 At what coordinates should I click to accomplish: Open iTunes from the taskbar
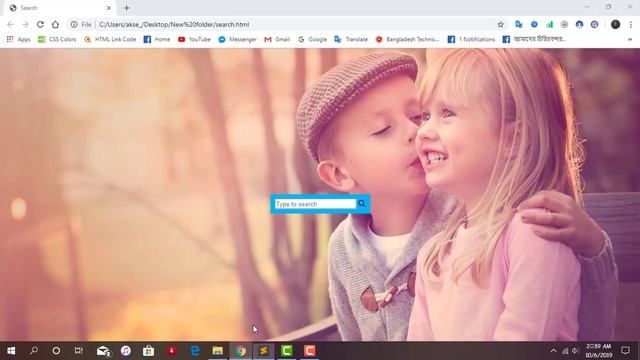coord(126,351)
